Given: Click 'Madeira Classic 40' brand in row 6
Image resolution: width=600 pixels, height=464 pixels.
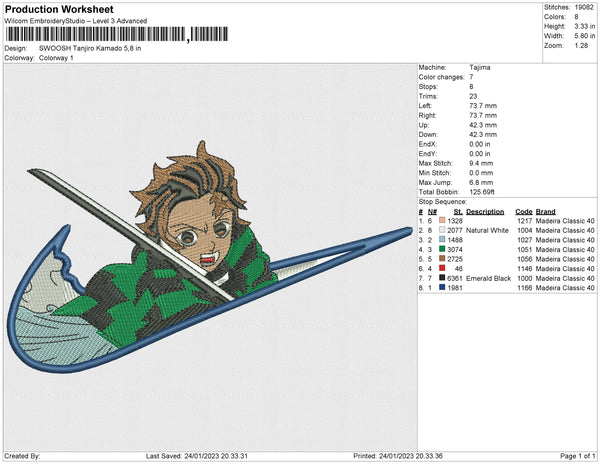Looking at the screenshot, I should pyautogui.click(x=565, y=269).
